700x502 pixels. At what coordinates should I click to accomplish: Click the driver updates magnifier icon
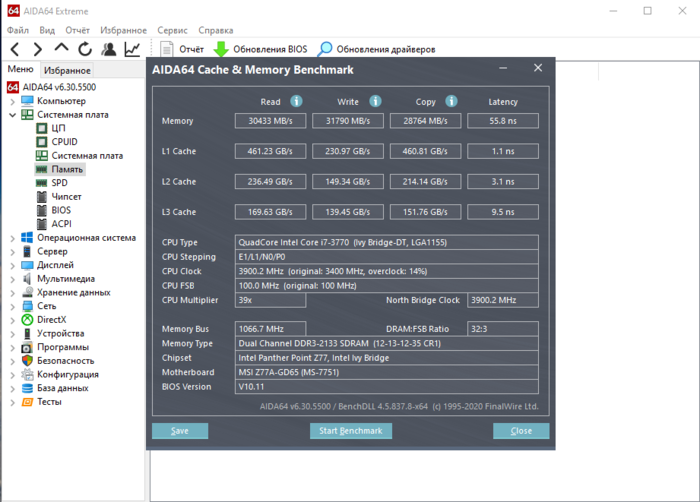[x=325, y=49]
